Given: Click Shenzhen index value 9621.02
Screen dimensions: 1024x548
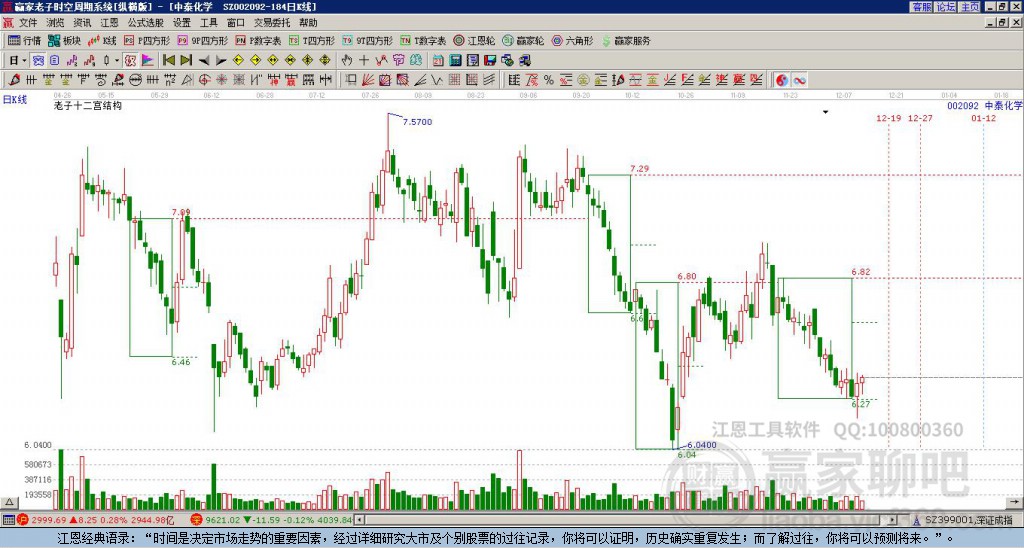Looking at the screenshot, I should [x=225, y=520].
